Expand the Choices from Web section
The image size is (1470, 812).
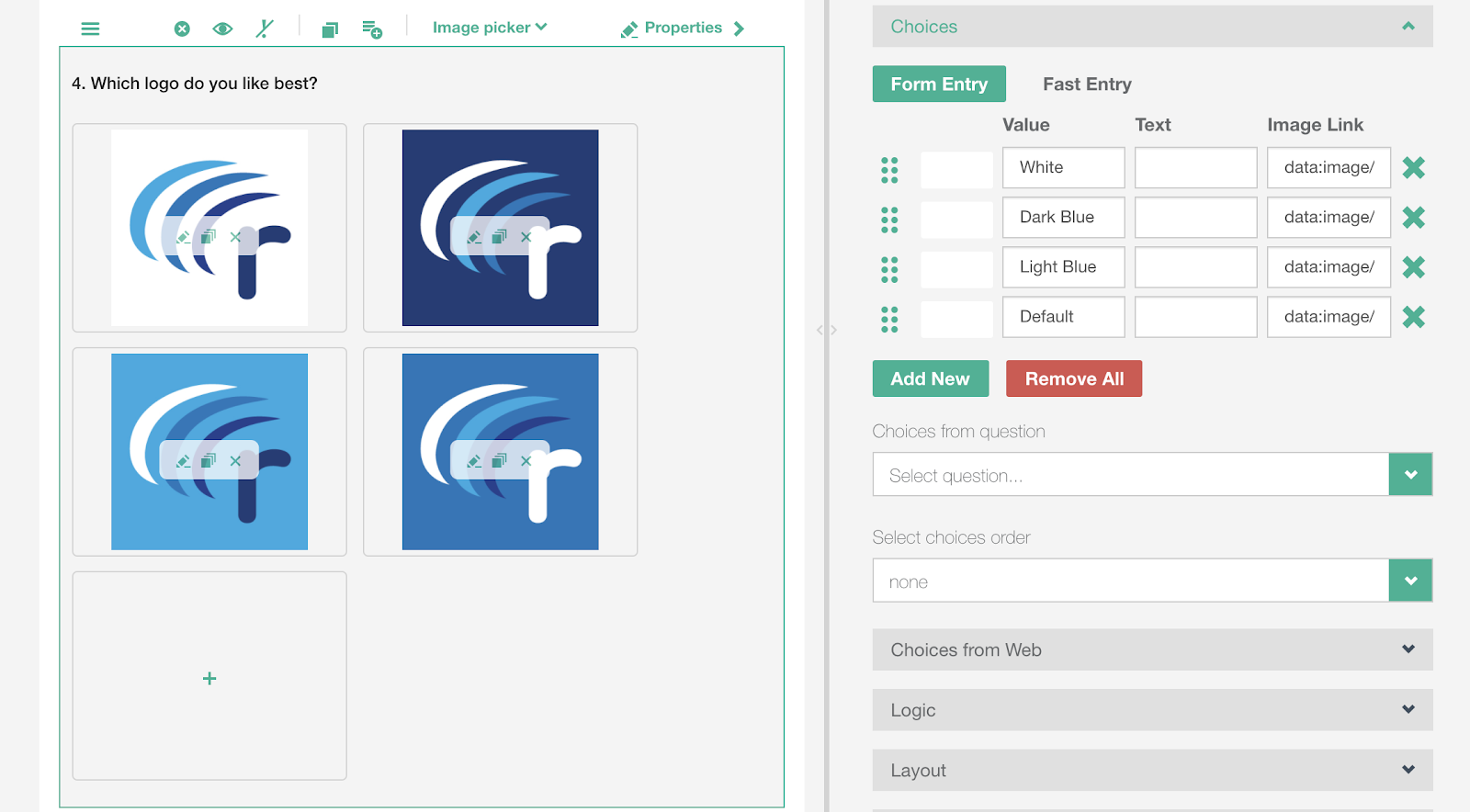coord(1152,649)
